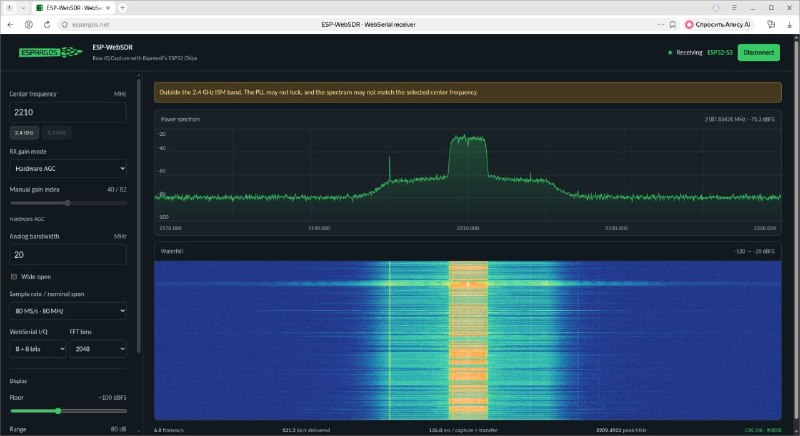Click the narrow spike left of the main peak
Screen dimensions: 800x436
coord(390,168)
